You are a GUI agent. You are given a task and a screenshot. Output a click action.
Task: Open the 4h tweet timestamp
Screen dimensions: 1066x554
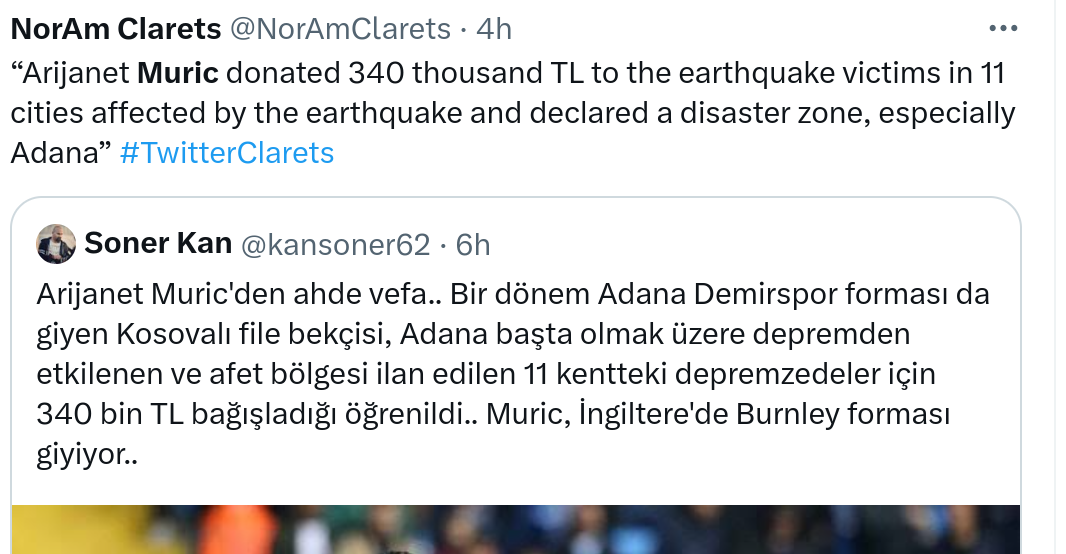click(494, 30)
